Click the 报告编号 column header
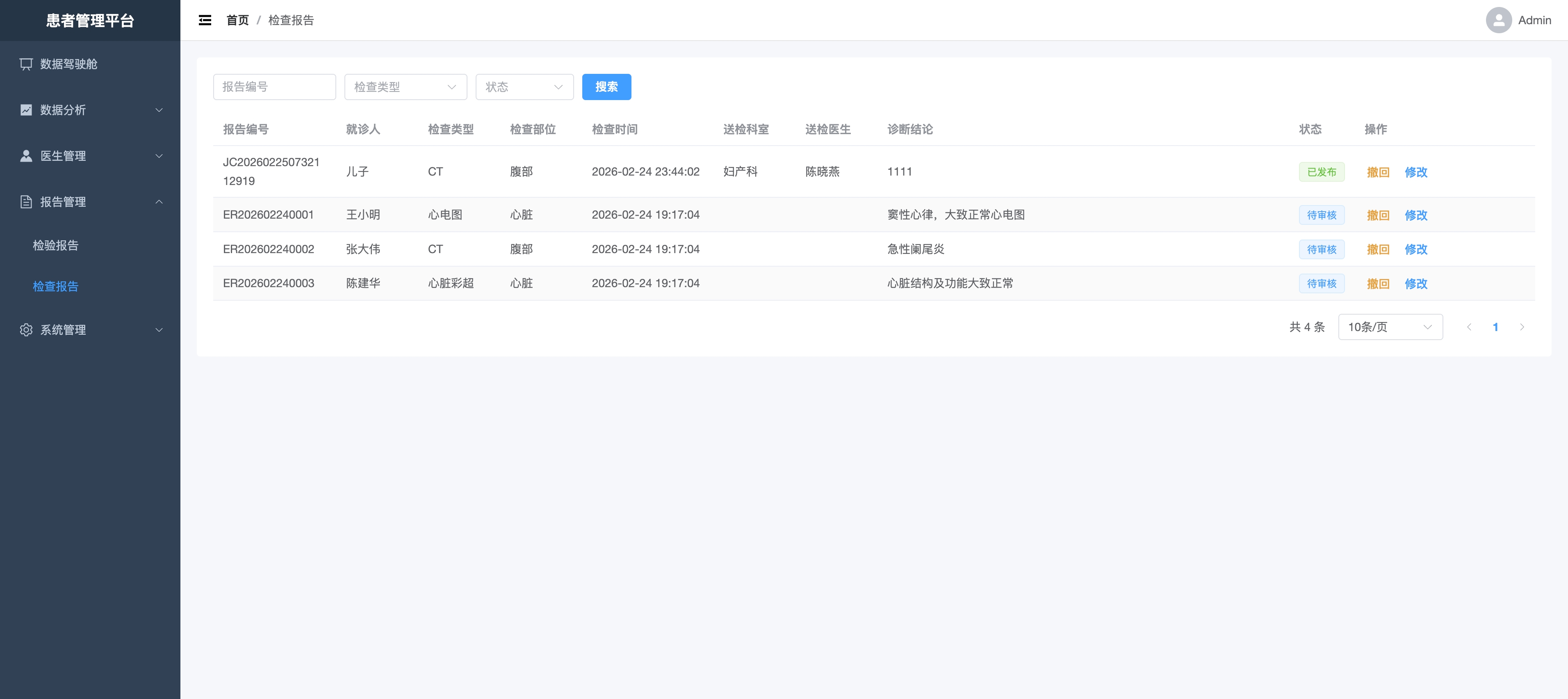The image size is (1568, 699). 246,129
